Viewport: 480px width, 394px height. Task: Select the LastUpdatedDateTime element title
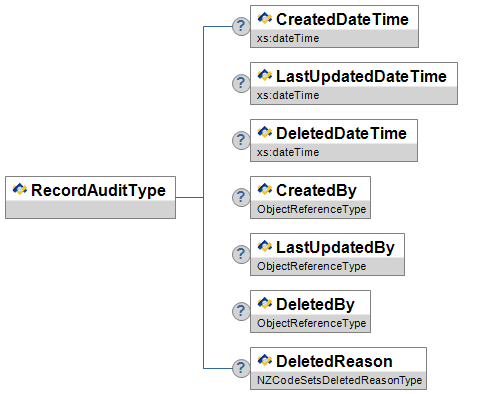[x=361, y=76]
